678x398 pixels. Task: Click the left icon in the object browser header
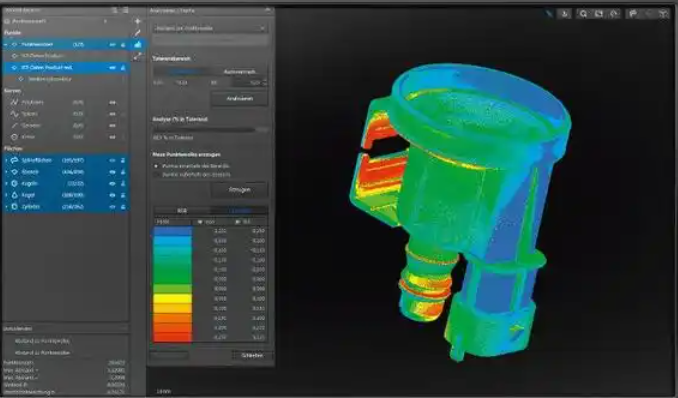tap(115, 10)
